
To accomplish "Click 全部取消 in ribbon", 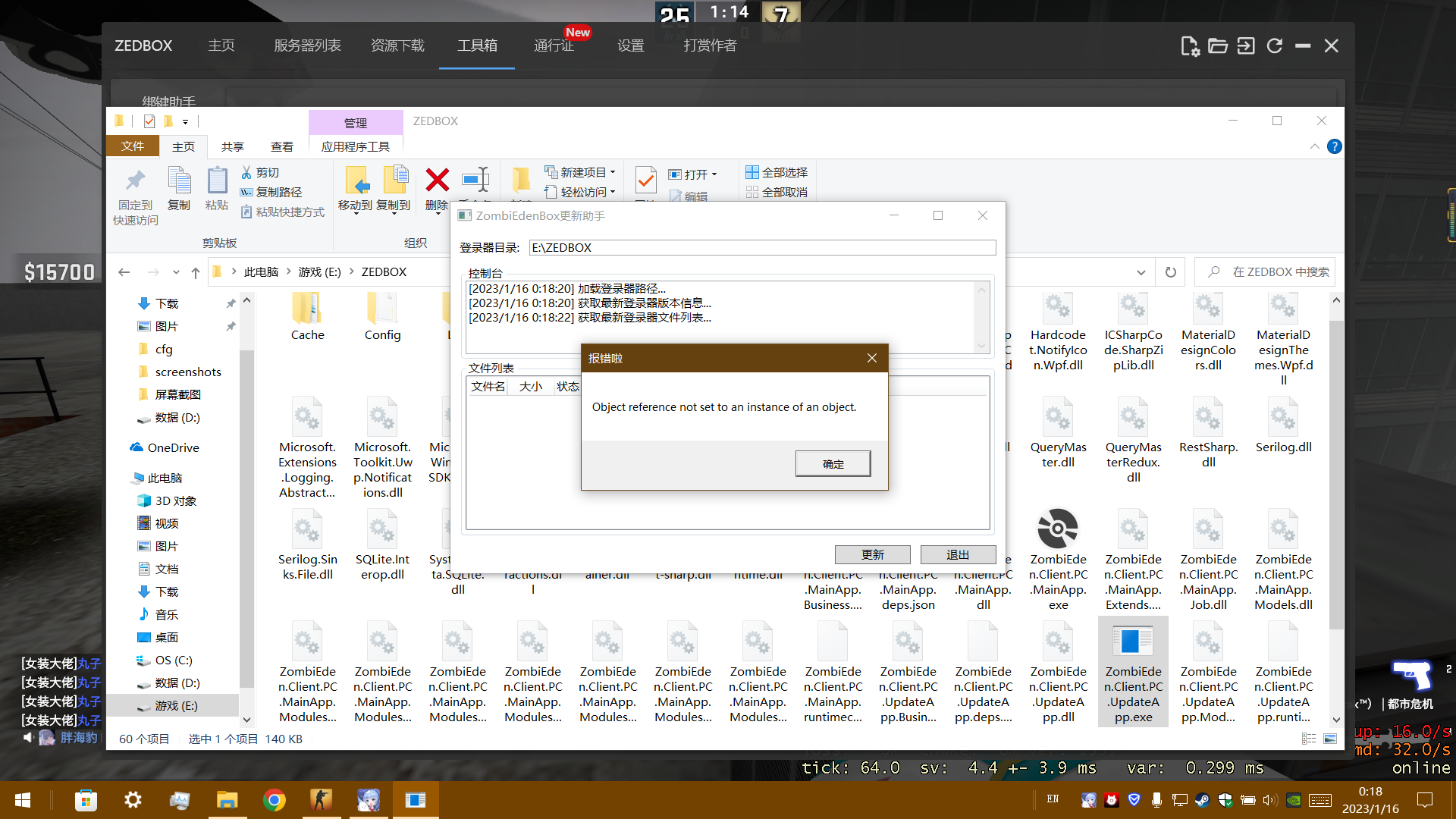I will 777,193.
